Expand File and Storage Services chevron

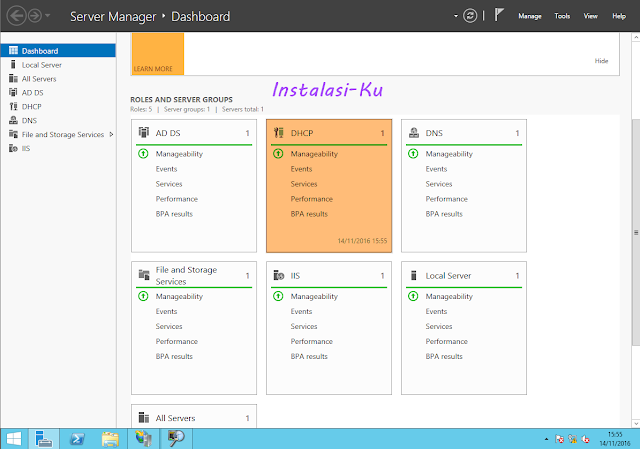point(111,134)
